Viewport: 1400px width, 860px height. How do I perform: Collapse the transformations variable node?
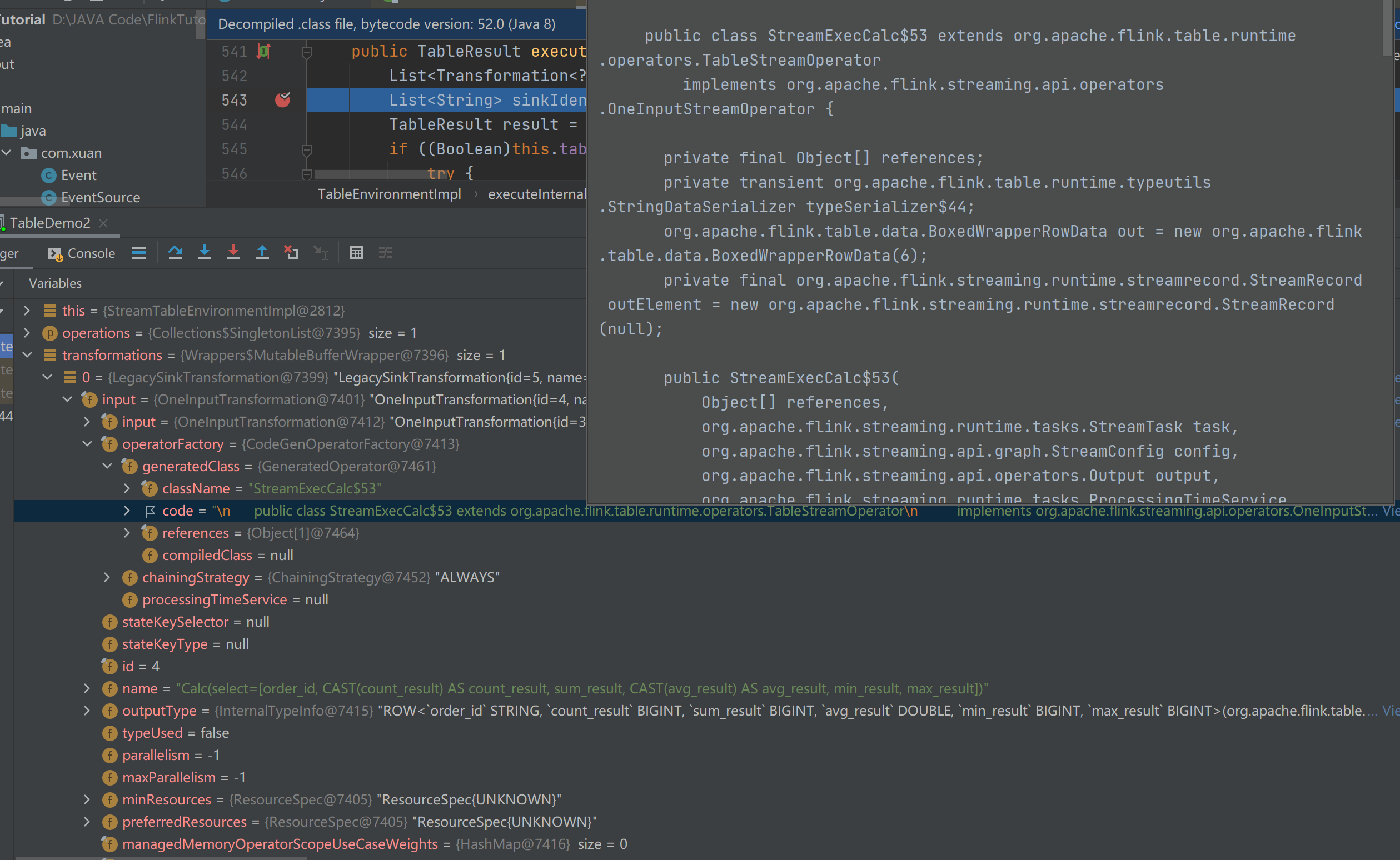[27, 355]
